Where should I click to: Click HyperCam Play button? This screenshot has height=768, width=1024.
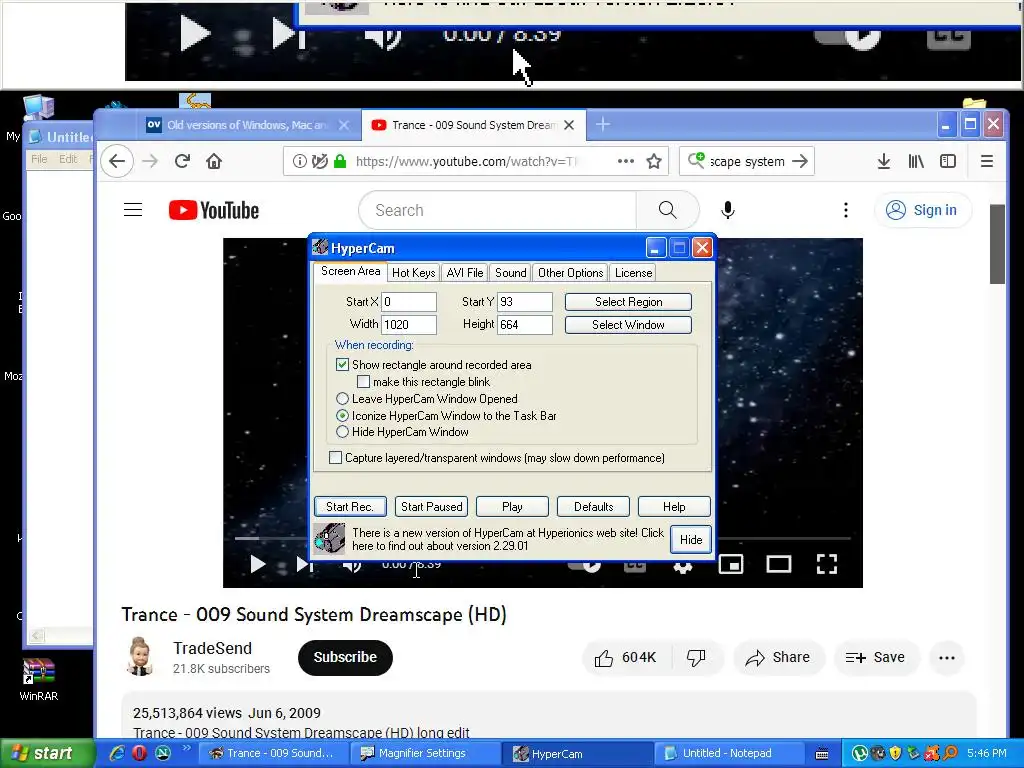tap(512, 507)
